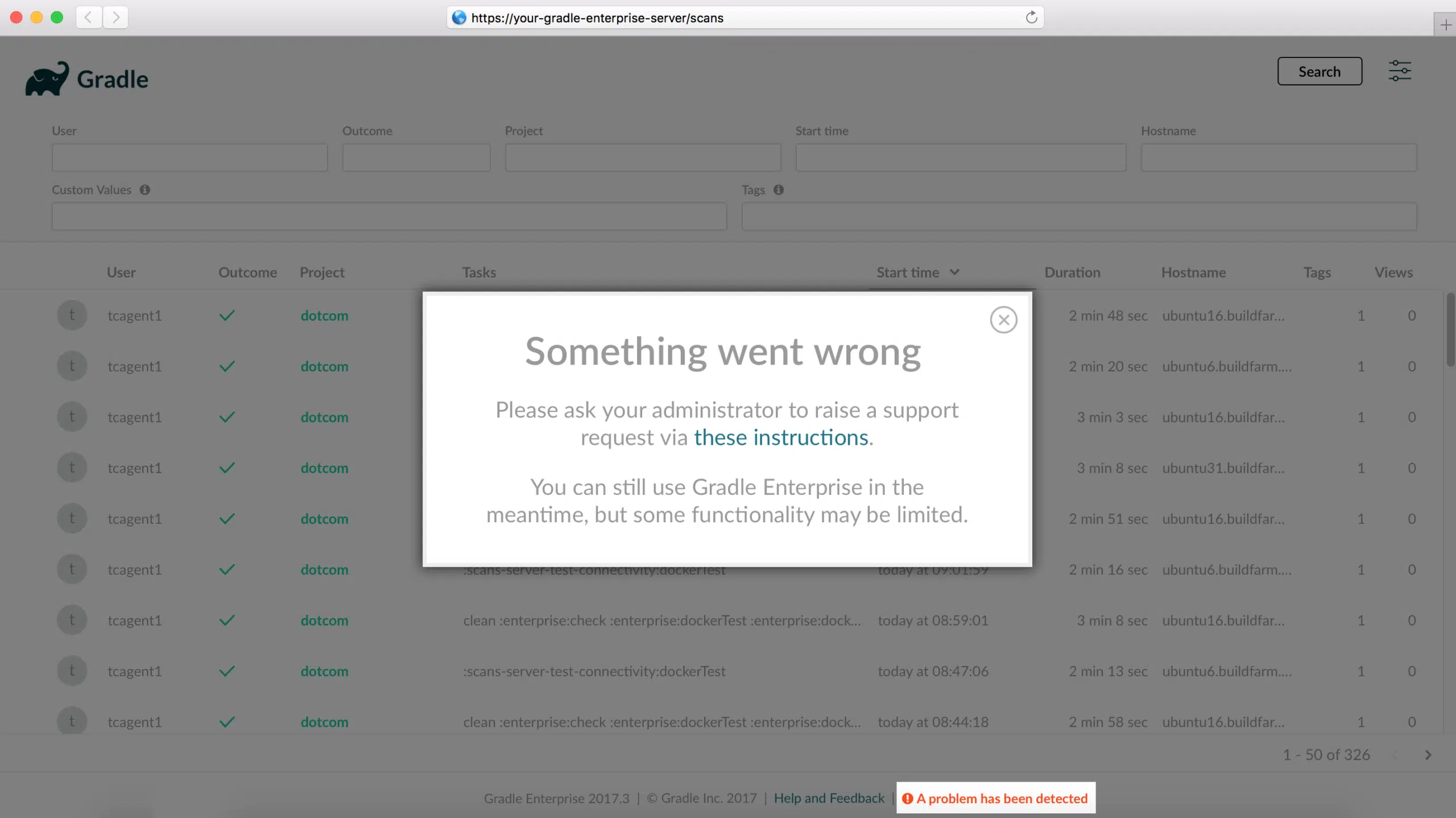Image resolution: width=1456 pixels, height=818 pixels.
Task: Show the Tags filter info icon
Action: (779, 189)
